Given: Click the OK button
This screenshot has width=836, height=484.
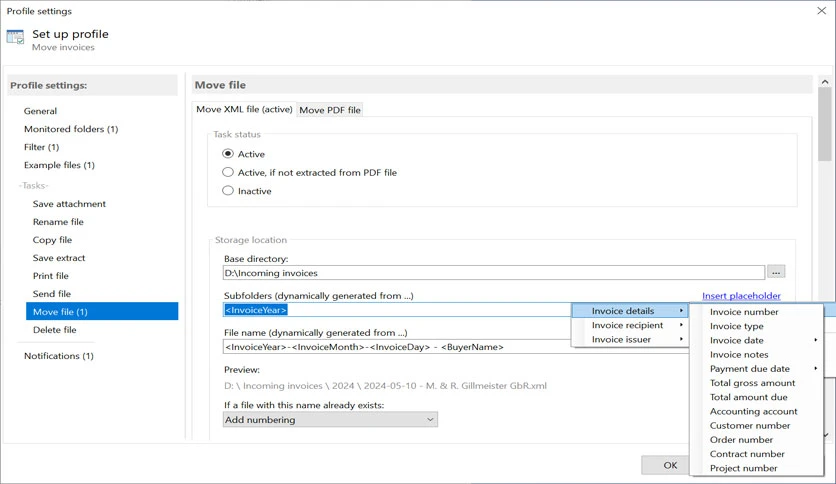Looking at the screenshot, I should coord(665,465).
